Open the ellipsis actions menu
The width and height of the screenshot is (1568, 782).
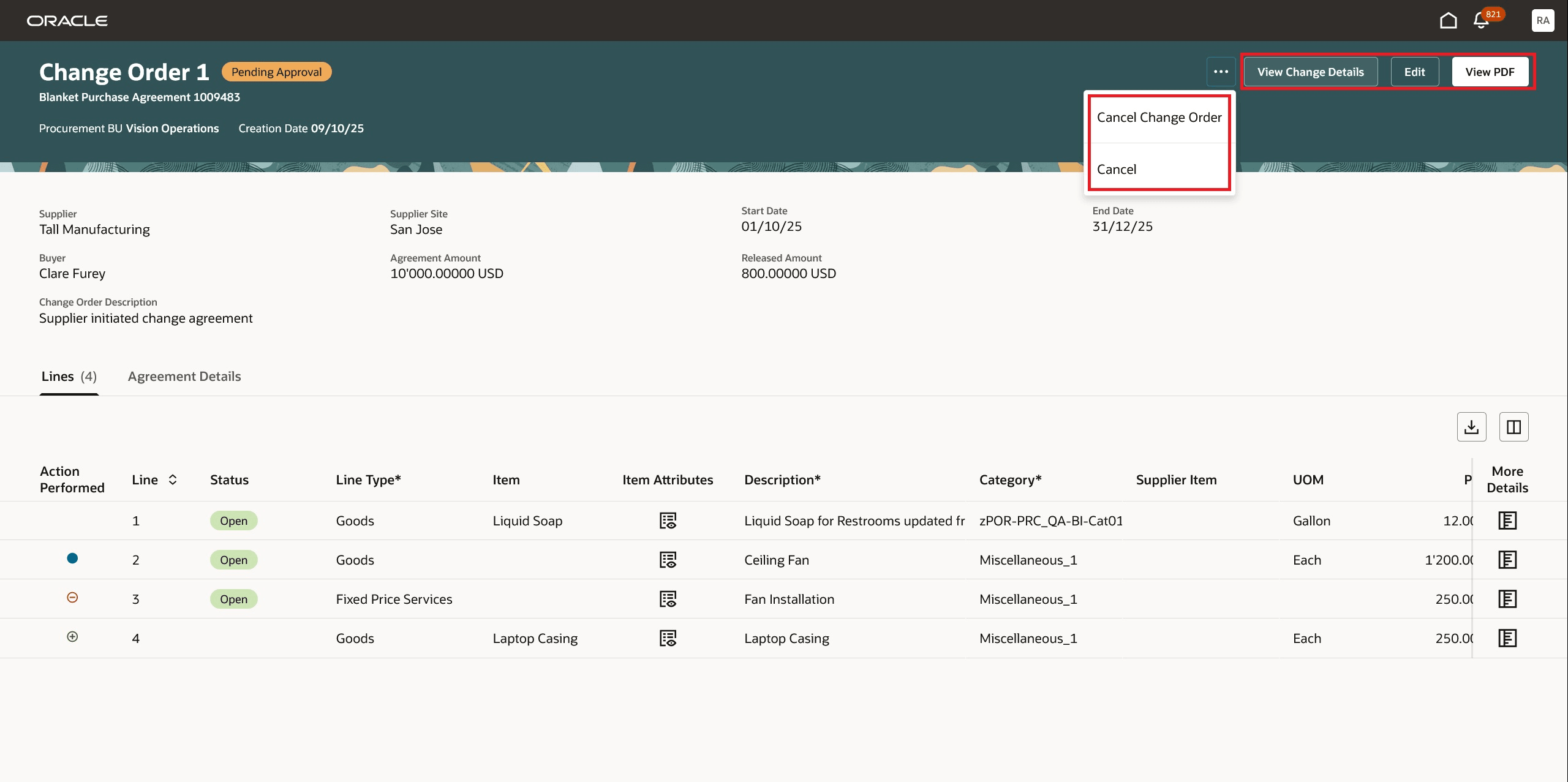click(x=1221, y=72)
